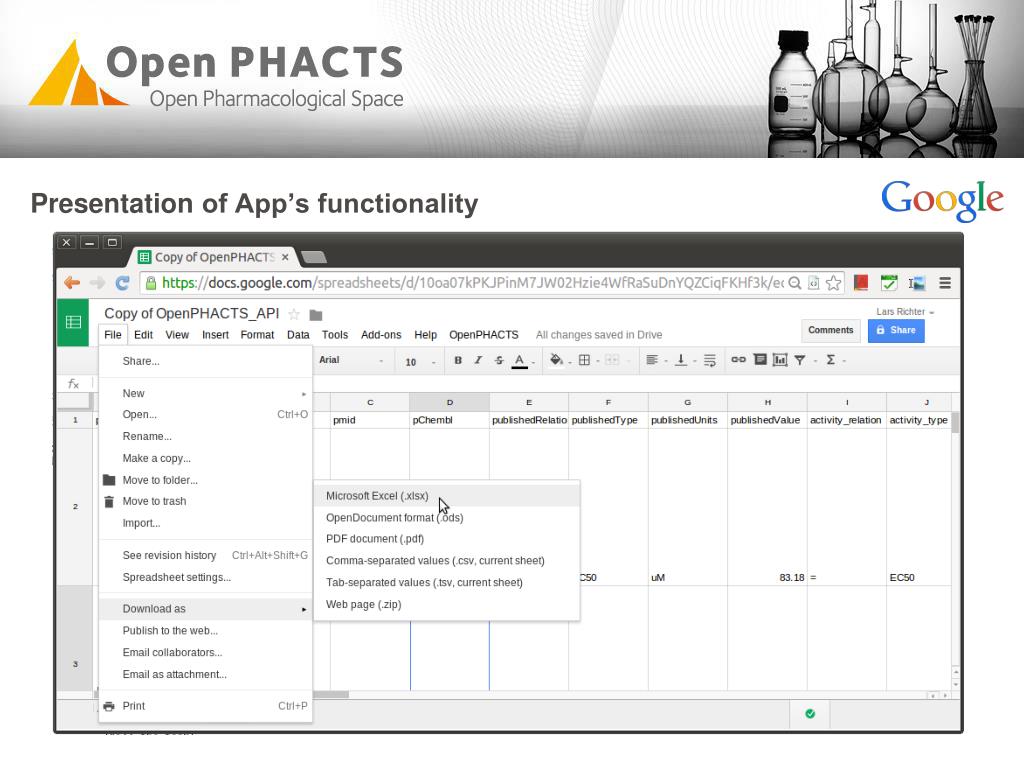Click the red book extension icon

point(861,283)
